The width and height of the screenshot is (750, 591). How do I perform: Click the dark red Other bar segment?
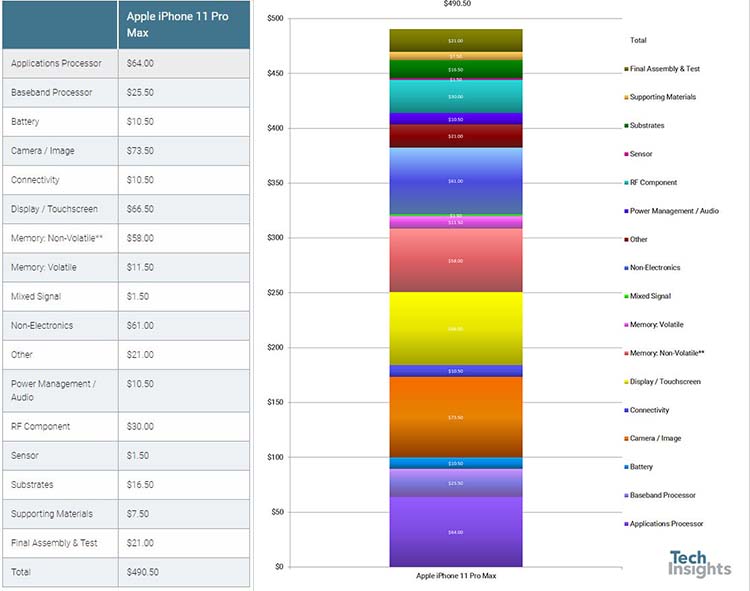[x=456, y=136]
